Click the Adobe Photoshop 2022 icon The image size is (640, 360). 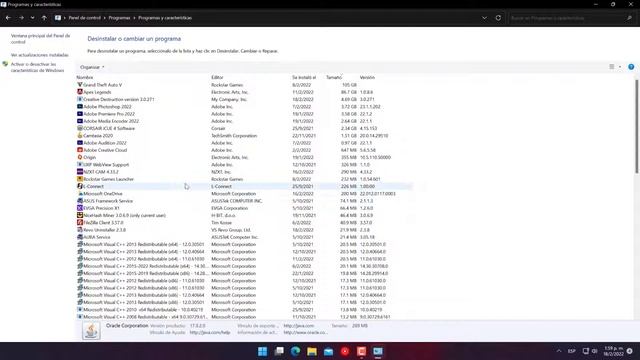tap(80, 107)
